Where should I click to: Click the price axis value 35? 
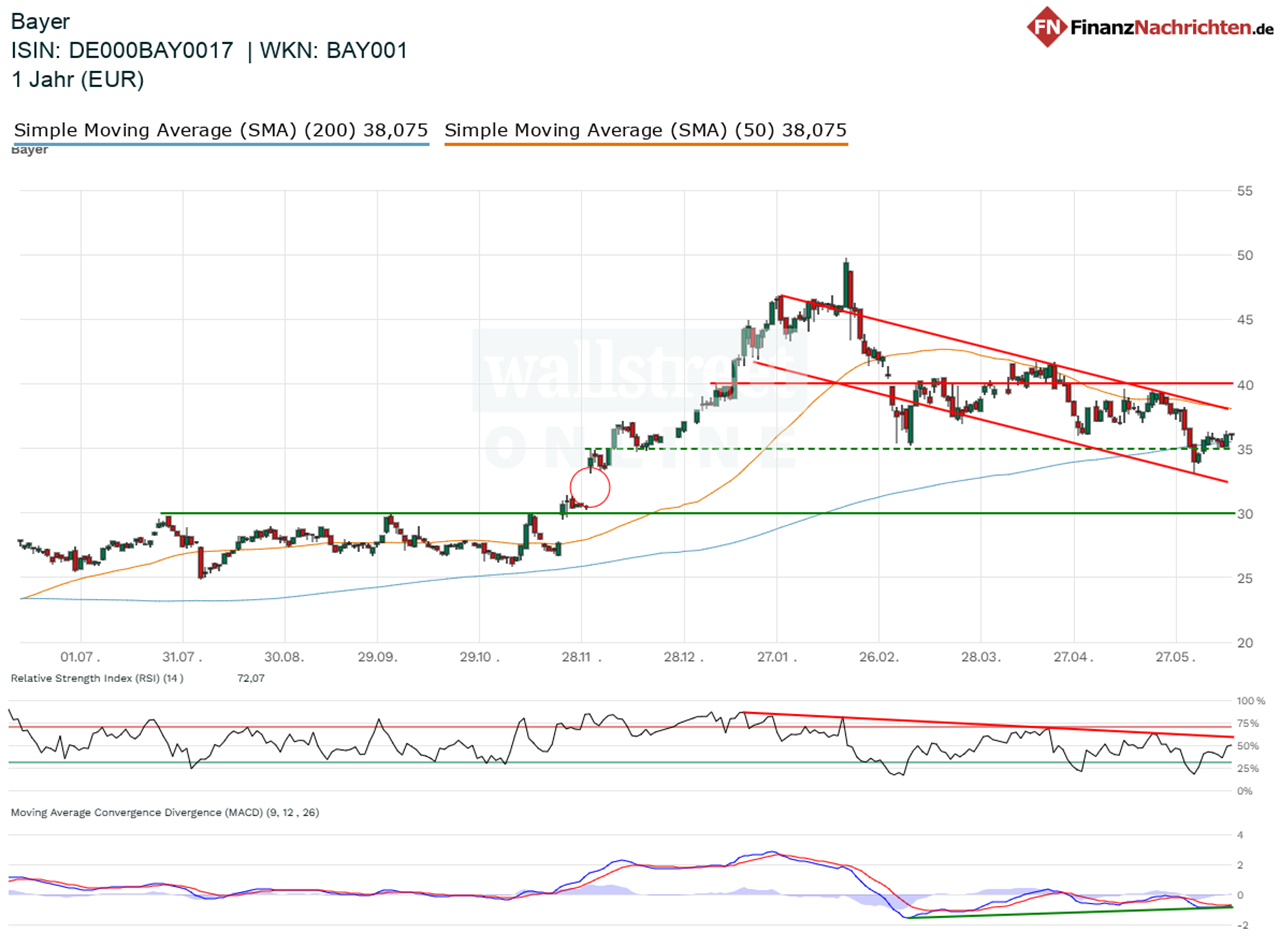coord(1245,449)
